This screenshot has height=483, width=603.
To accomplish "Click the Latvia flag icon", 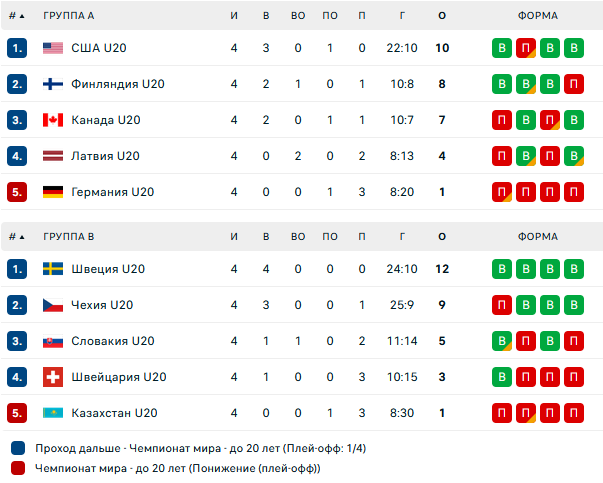I will 53,156.
